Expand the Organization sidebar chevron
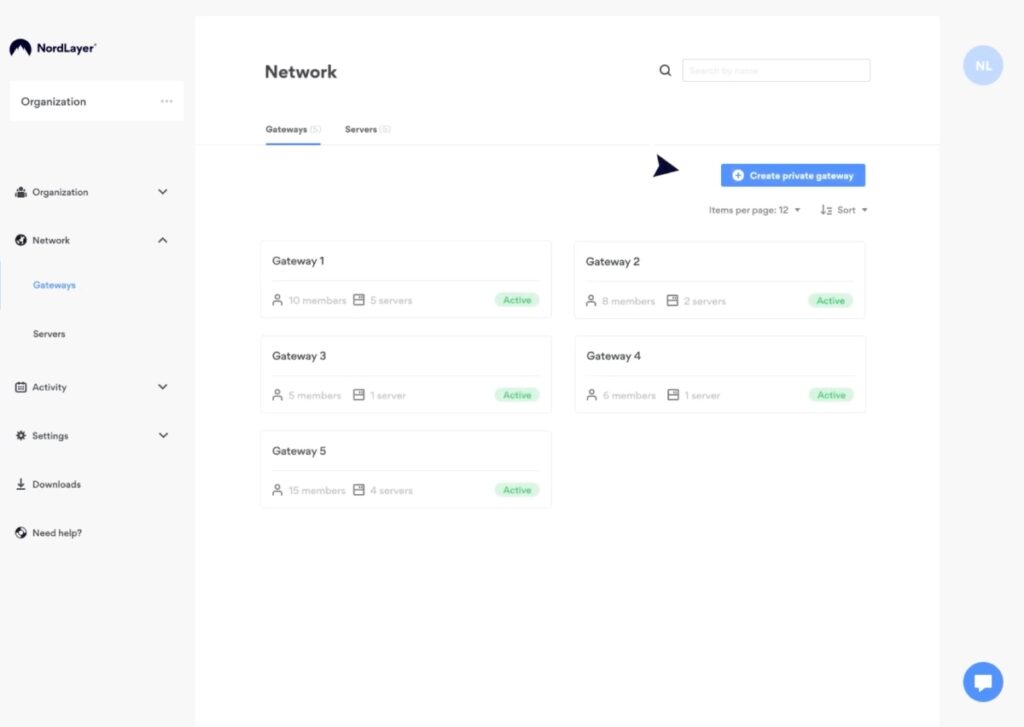The image size is (1024, 727). [163, 192]
